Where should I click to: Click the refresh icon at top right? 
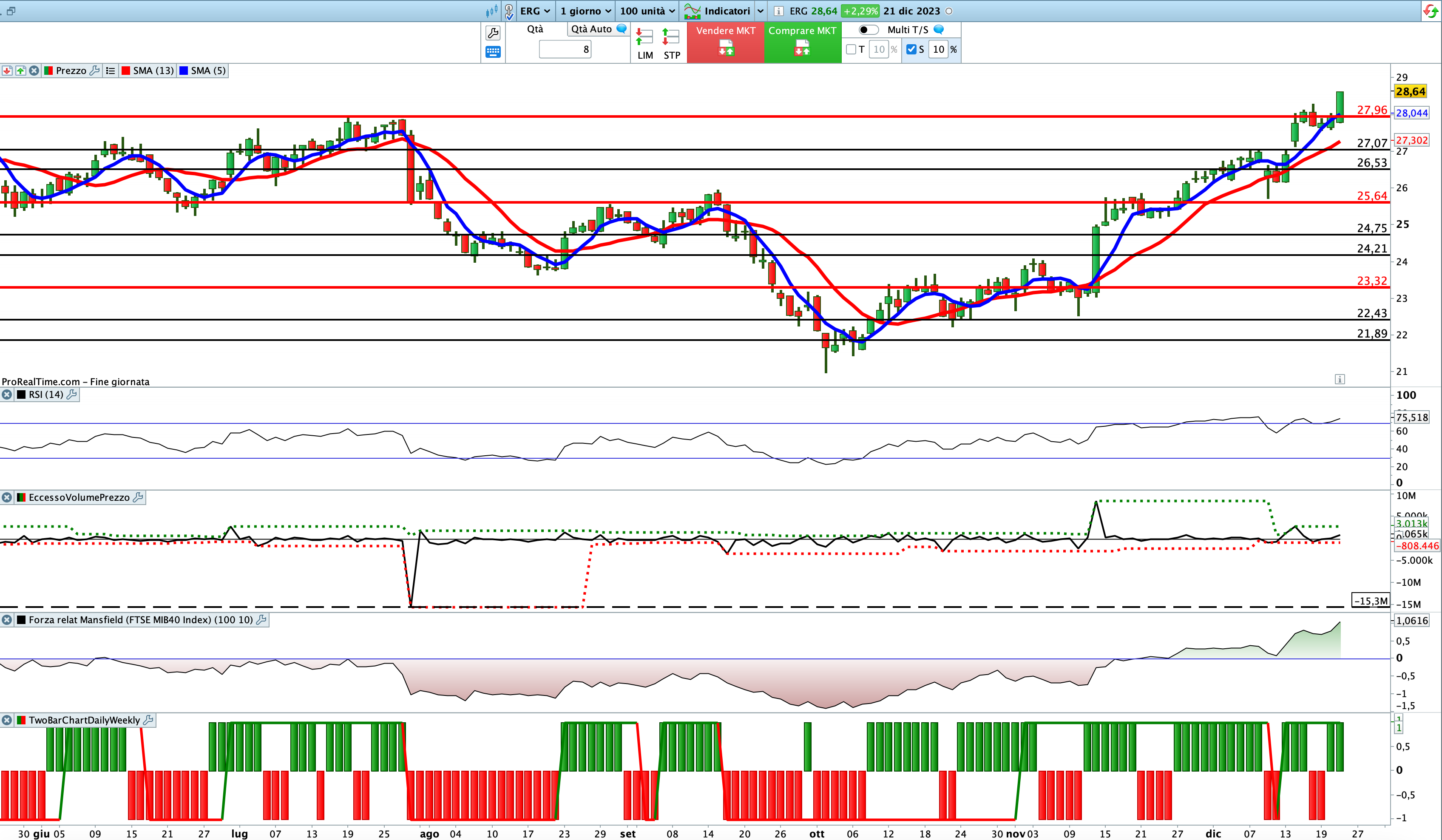[1430, 11]
